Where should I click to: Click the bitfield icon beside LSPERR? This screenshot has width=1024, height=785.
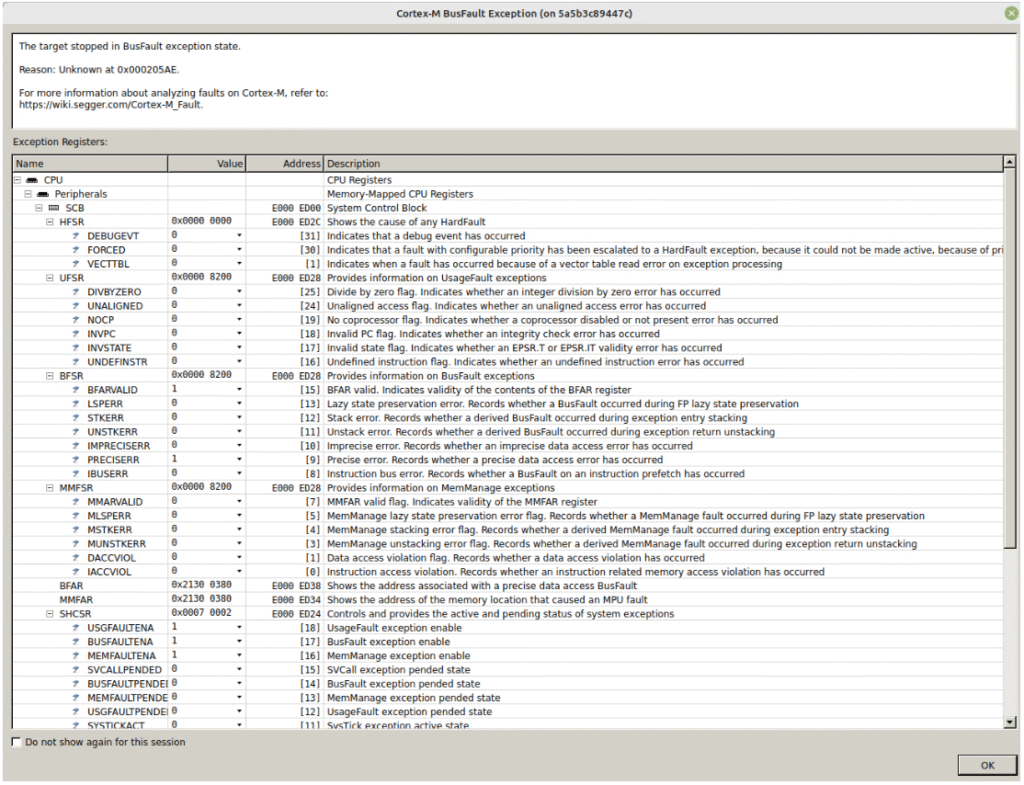tap(76, 404)
